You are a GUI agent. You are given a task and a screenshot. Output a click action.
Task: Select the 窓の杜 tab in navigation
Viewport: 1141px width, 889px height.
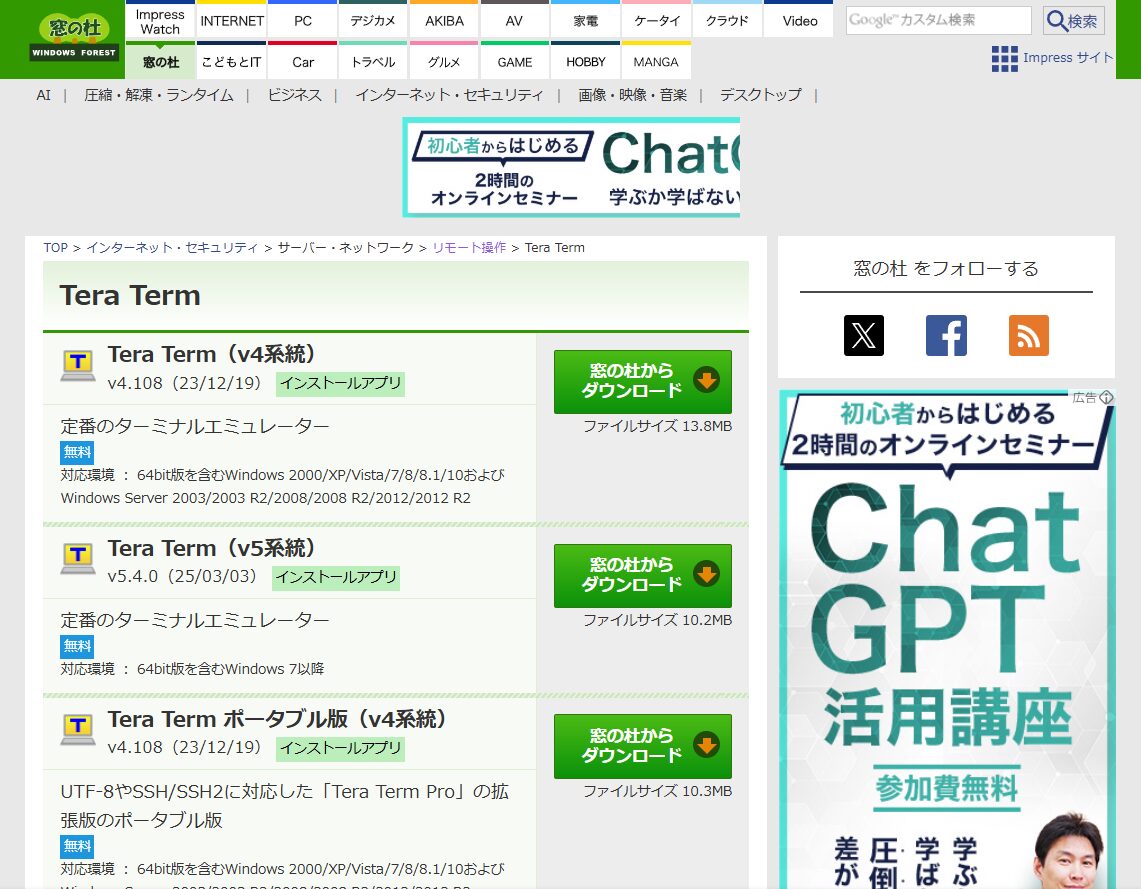coord(160,62)
